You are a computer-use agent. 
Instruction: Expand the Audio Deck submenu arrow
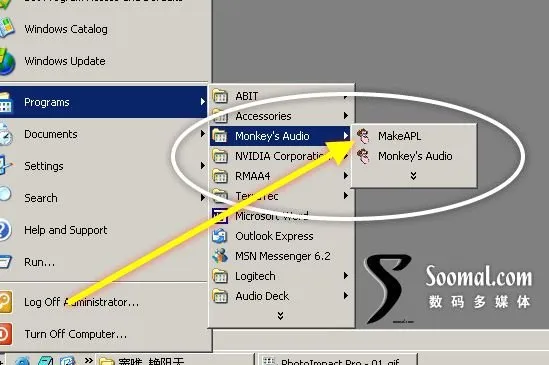(346, 296)
